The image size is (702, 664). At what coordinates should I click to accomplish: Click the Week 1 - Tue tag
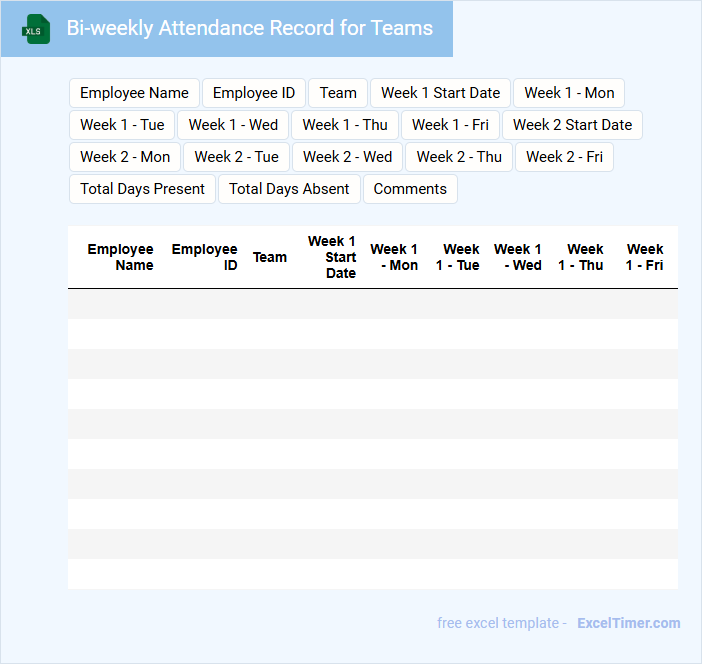pos(122,125)
